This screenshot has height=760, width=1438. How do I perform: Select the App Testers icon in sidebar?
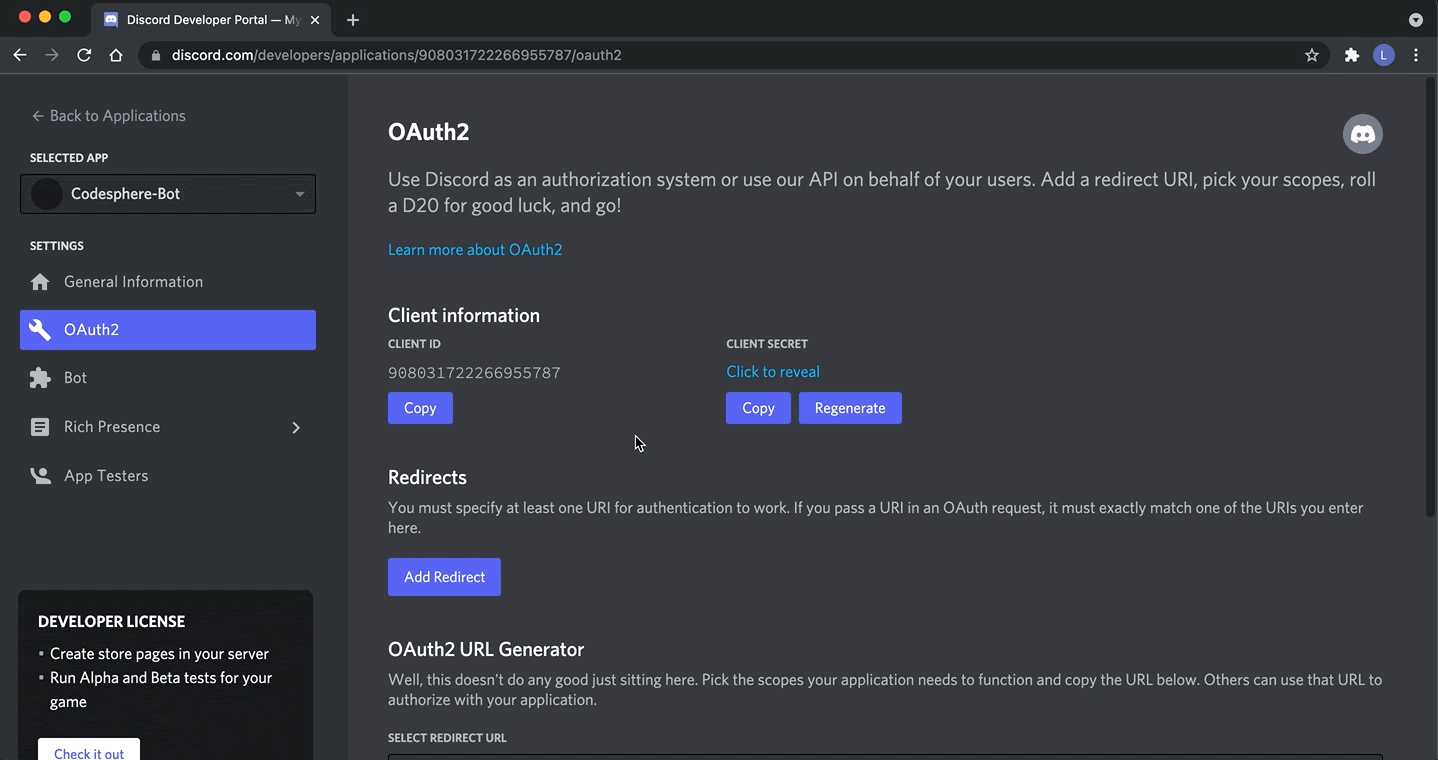[40, 475]
